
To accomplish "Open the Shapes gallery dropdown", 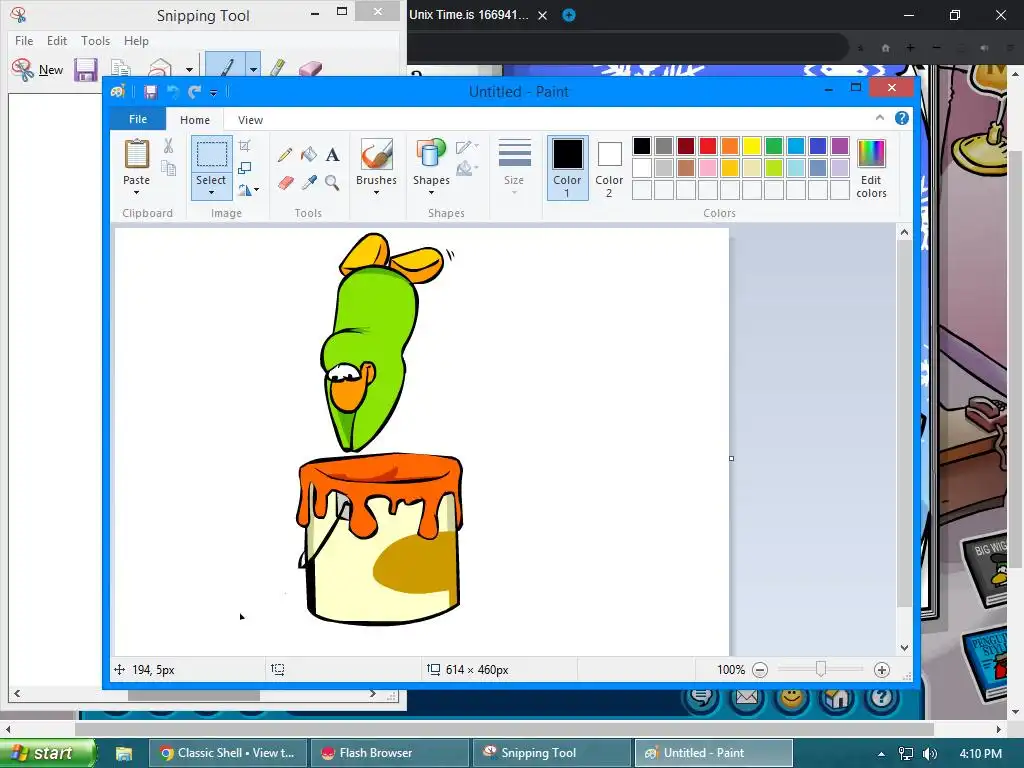I will click(431, 193).
